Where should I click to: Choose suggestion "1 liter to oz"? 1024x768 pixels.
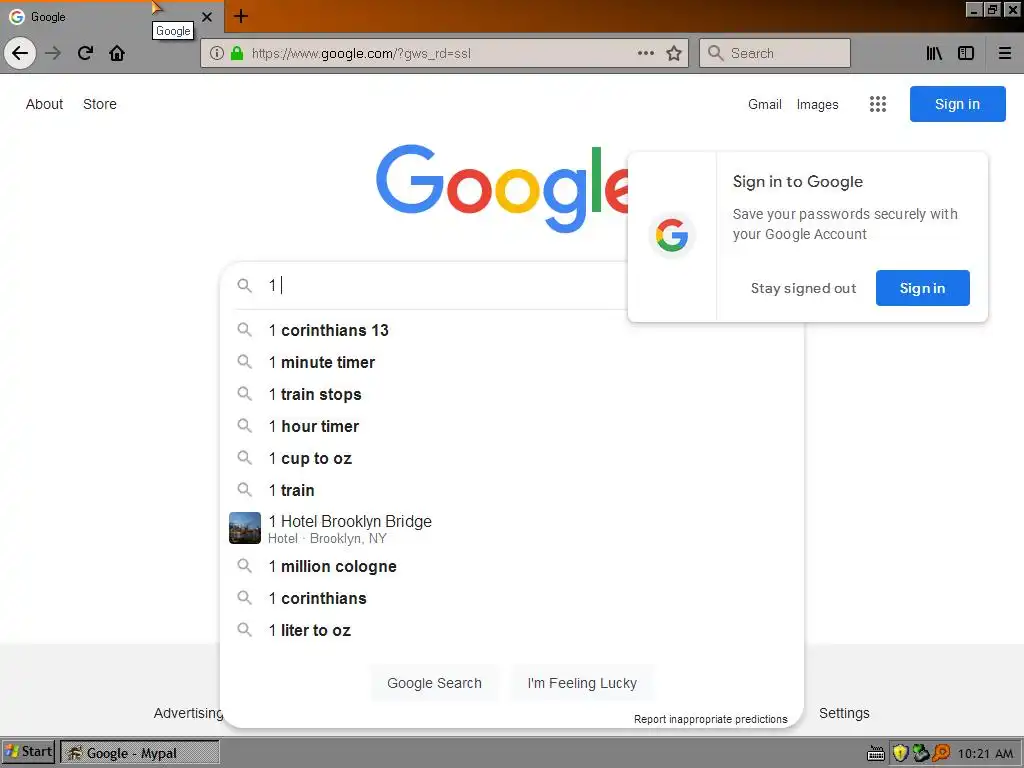click(x=512, y=630)
